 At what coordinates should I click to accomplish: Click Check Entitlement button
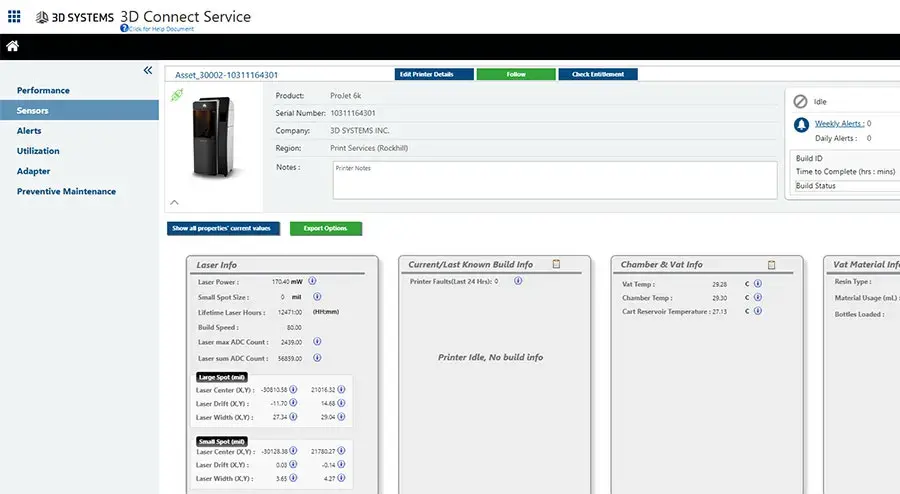click(x=598, y=74)
